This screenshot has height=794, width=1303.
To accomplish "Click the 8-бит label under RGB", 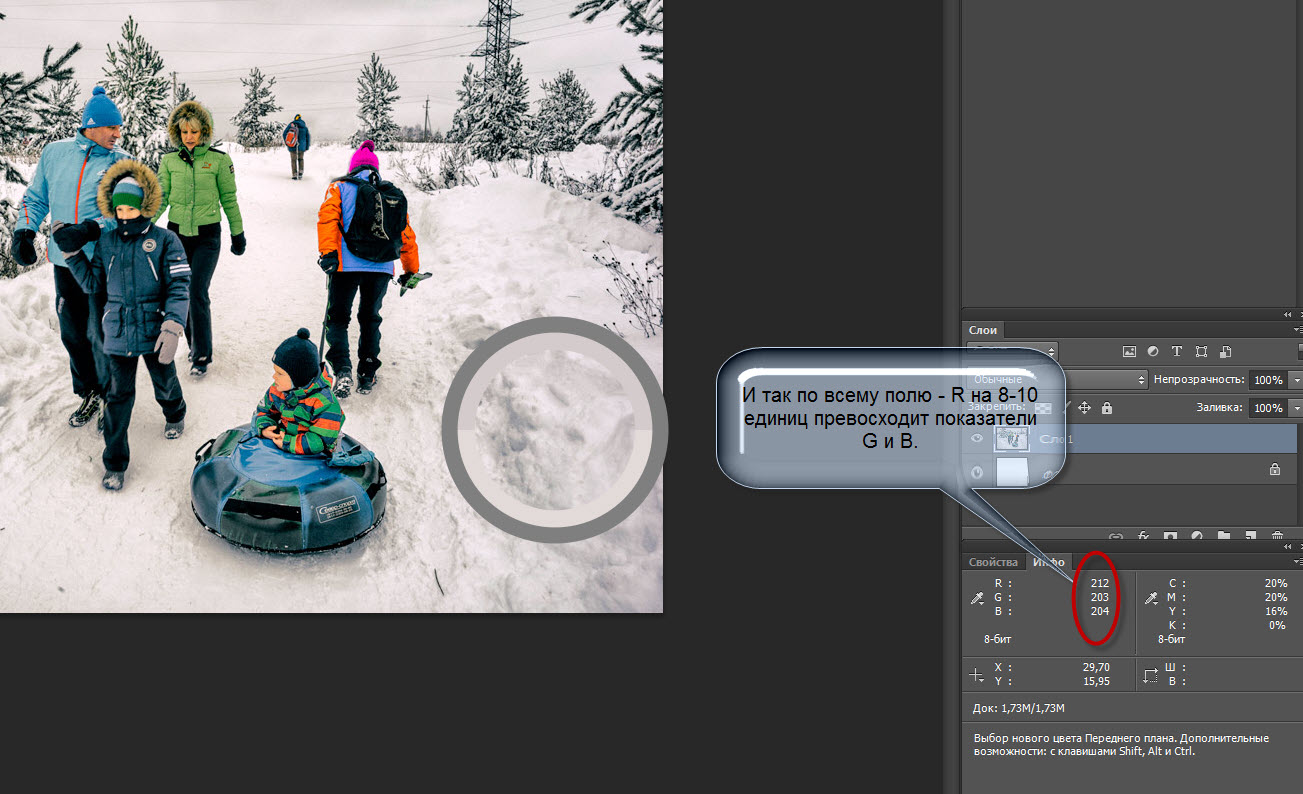I will [1000, 638].
